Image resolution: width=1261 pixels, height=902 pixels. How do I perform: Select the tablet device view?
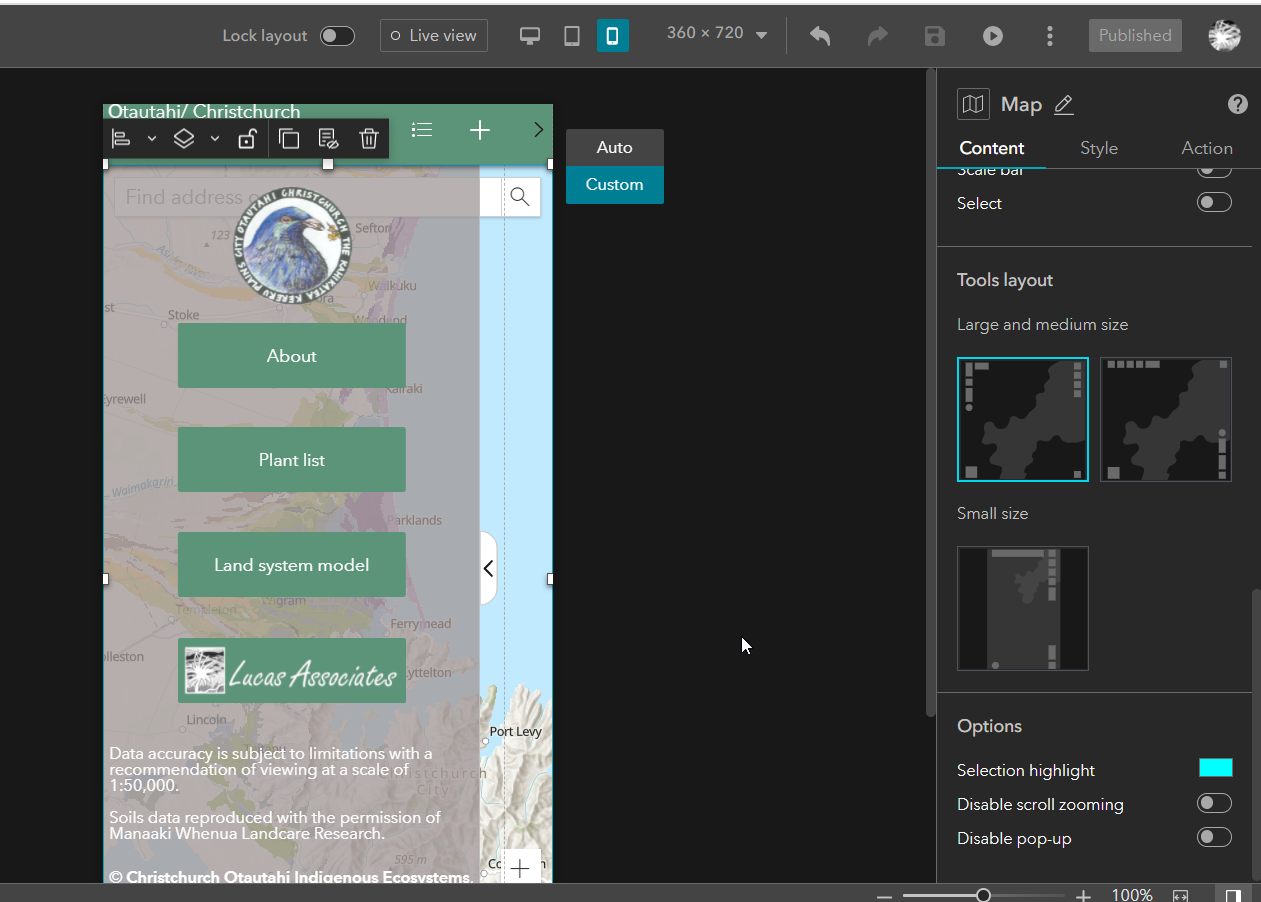point(571,35)
